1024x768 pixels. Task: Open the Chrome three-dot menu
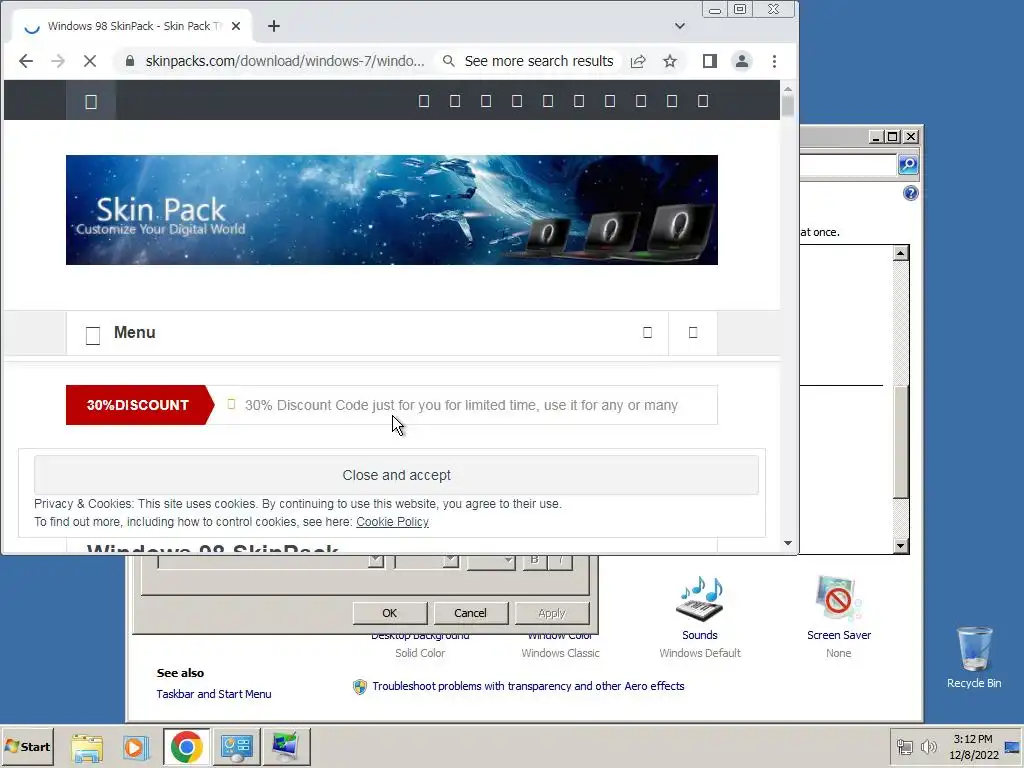(x=775, y=61)
